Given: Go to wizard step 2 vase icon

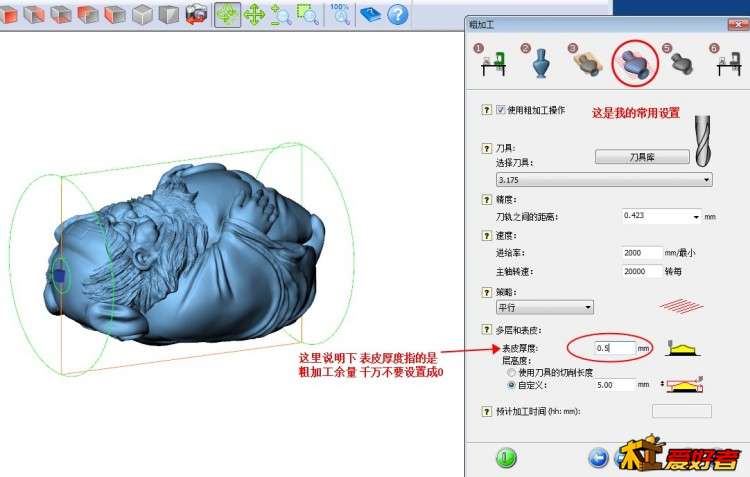Looking at the screenshot, I should coord(540,64).
